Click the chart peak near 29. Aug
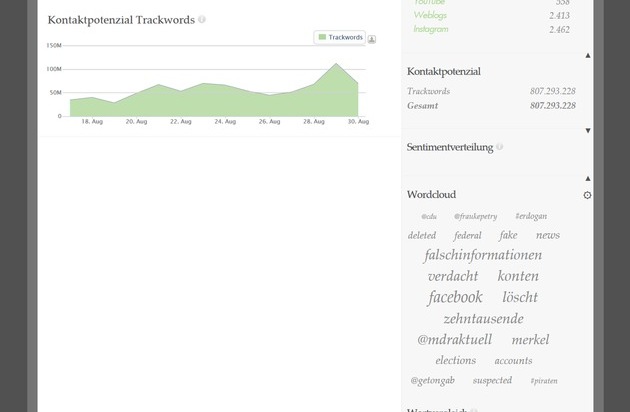This screenshot has width=630, height=412. (x=336, y=64)
